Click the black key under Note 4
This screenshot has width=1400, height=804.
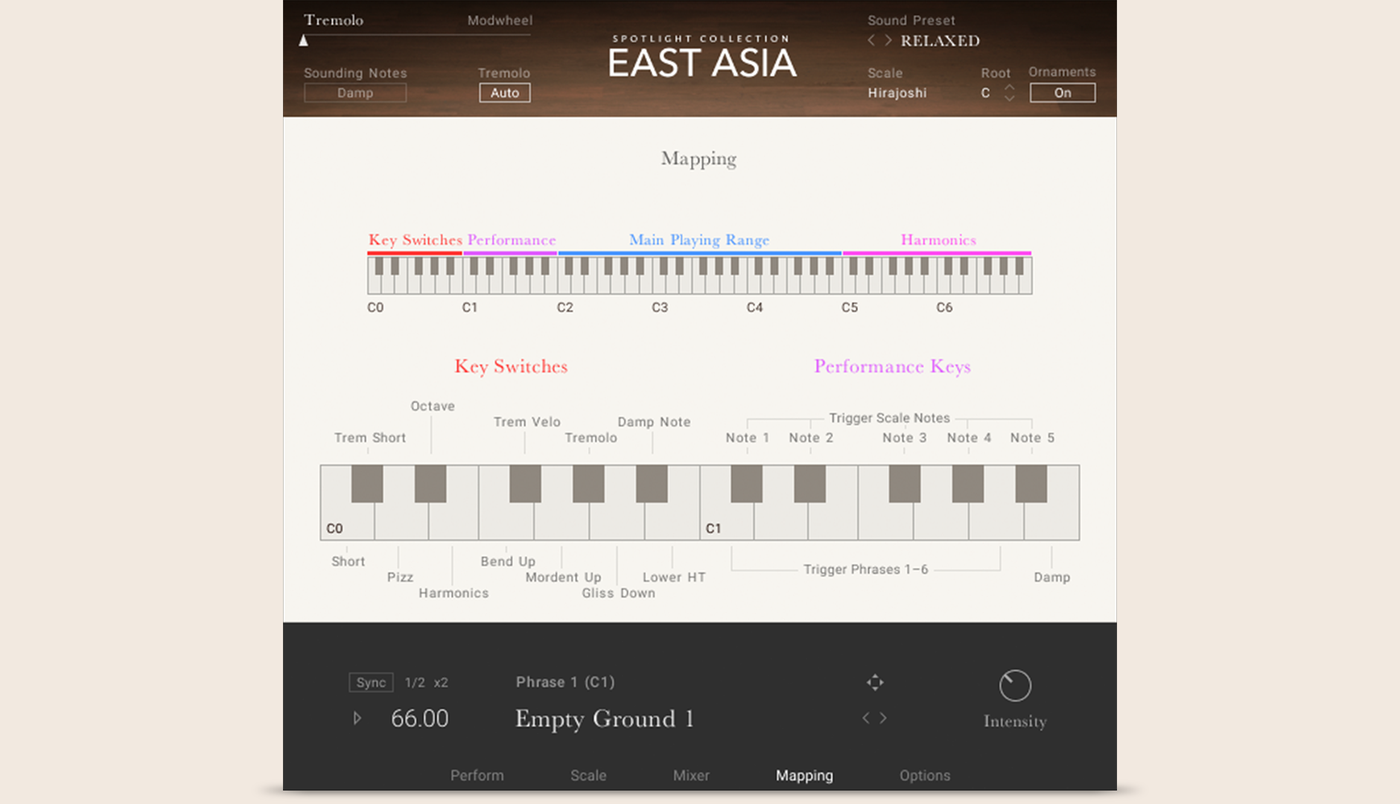(968, 484)
